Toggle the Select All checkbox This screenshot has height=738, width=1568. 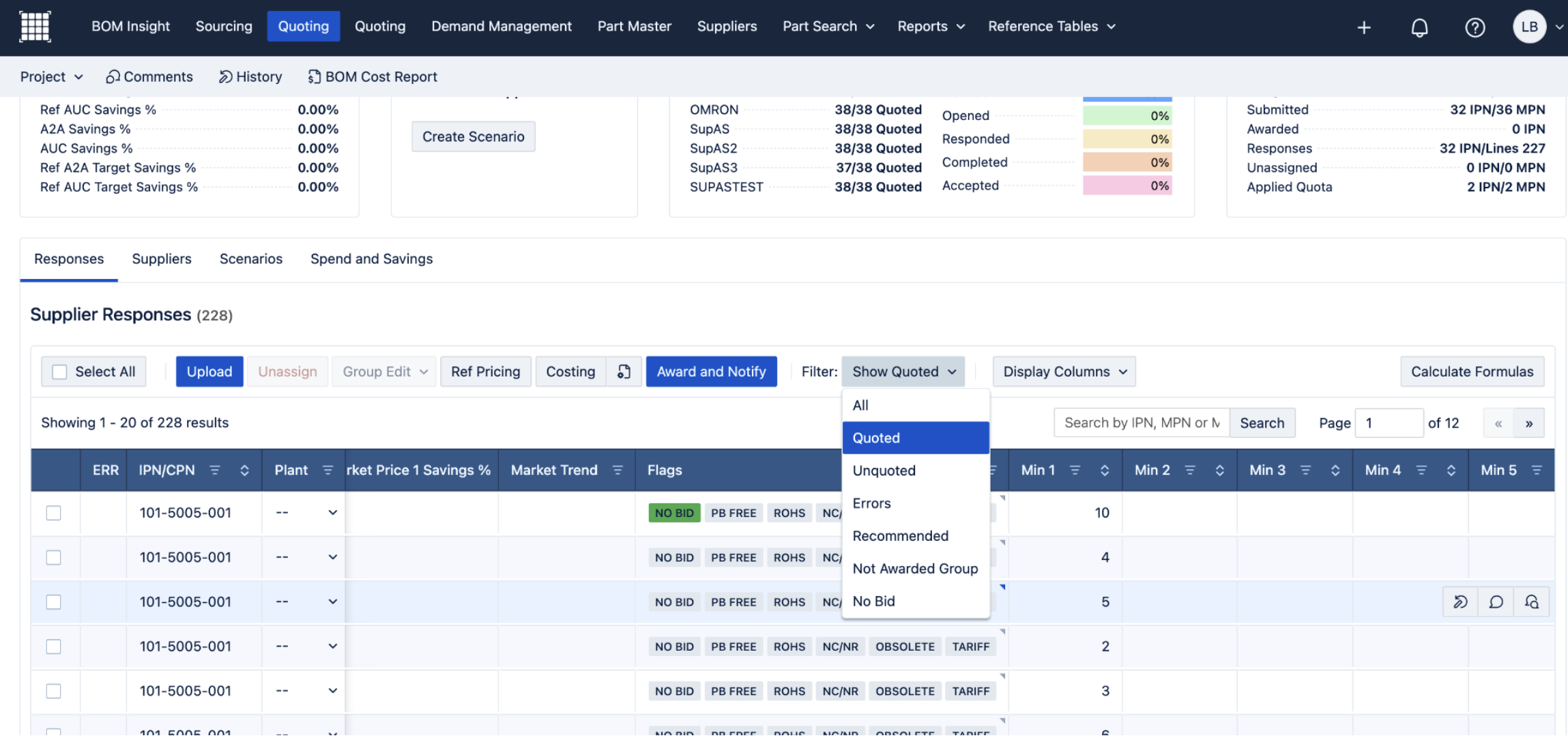point(60,372)
